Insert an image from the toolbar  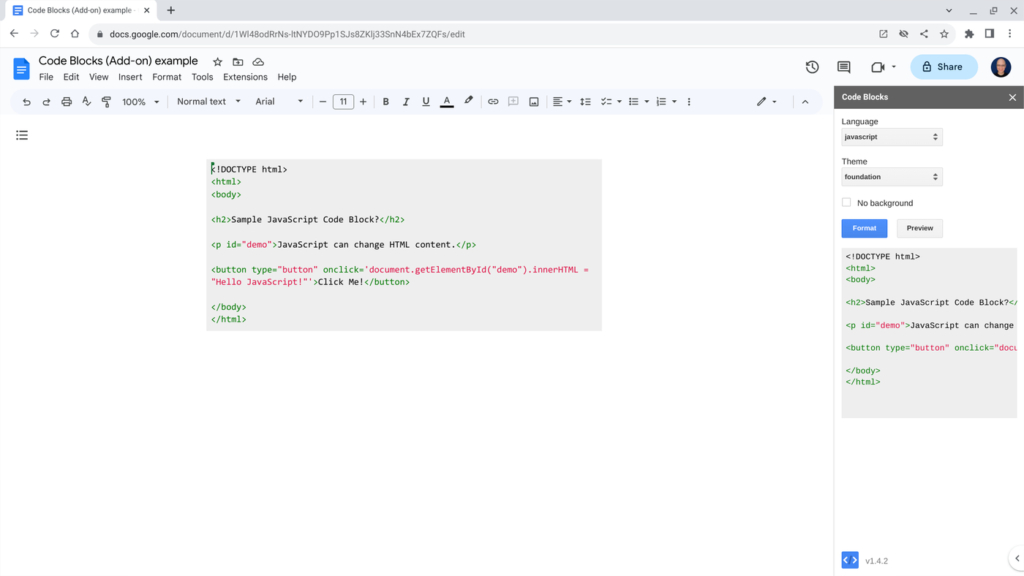tap(533, 101)
